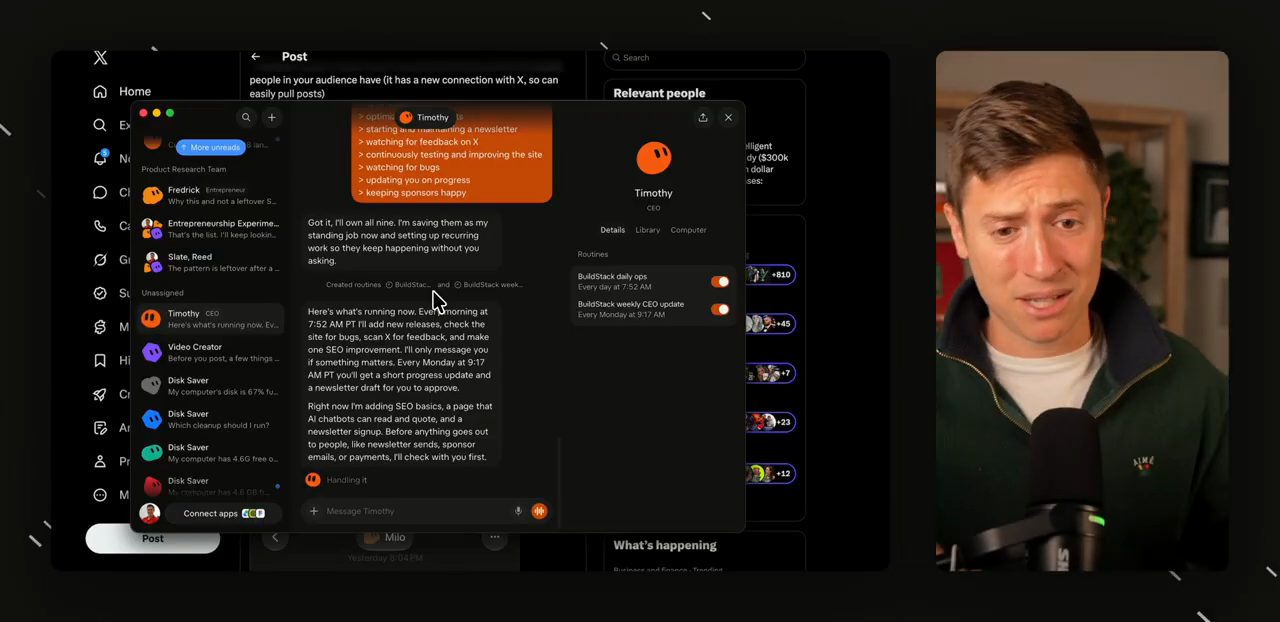Click the Connect apps button
The width and height of the screenshot is (1280, 622).
tap(224, 513)
